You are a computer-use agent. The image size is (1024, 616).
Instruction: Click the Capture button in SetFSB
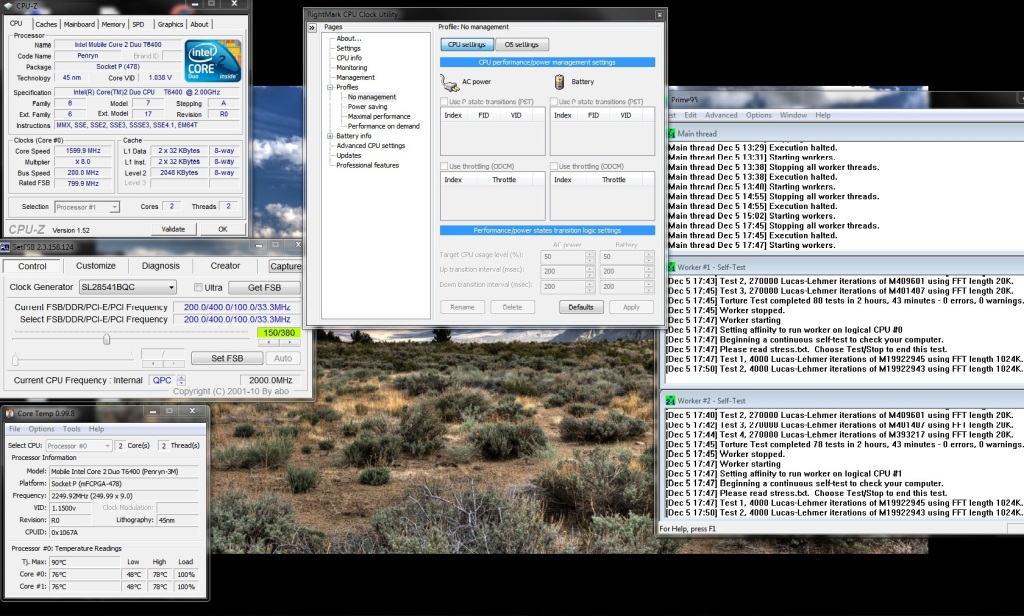tap(285, 266)
